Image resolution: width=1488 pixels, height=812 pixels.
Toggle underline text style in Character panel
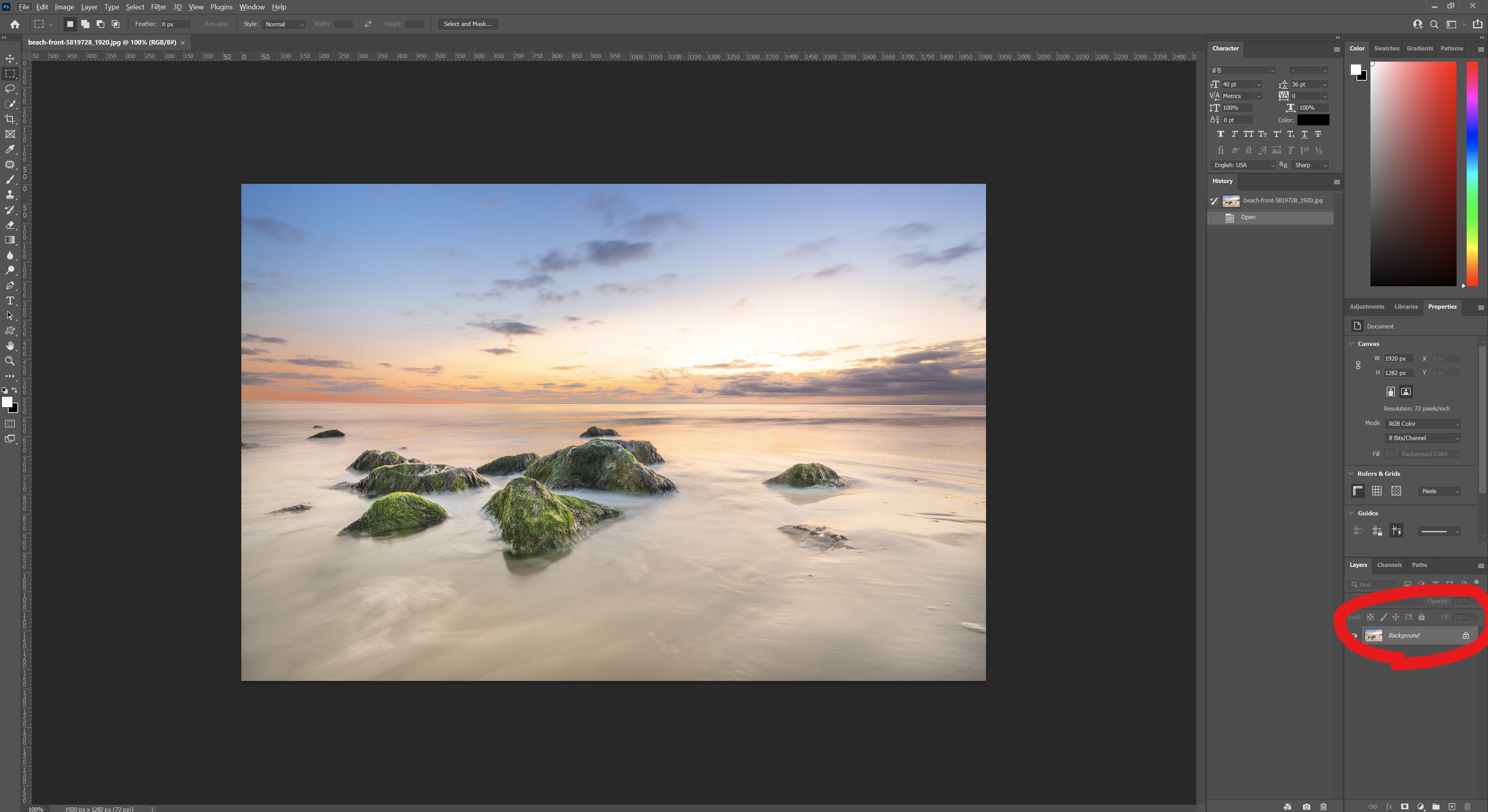pyautogui.click(x=1304, y=134)
